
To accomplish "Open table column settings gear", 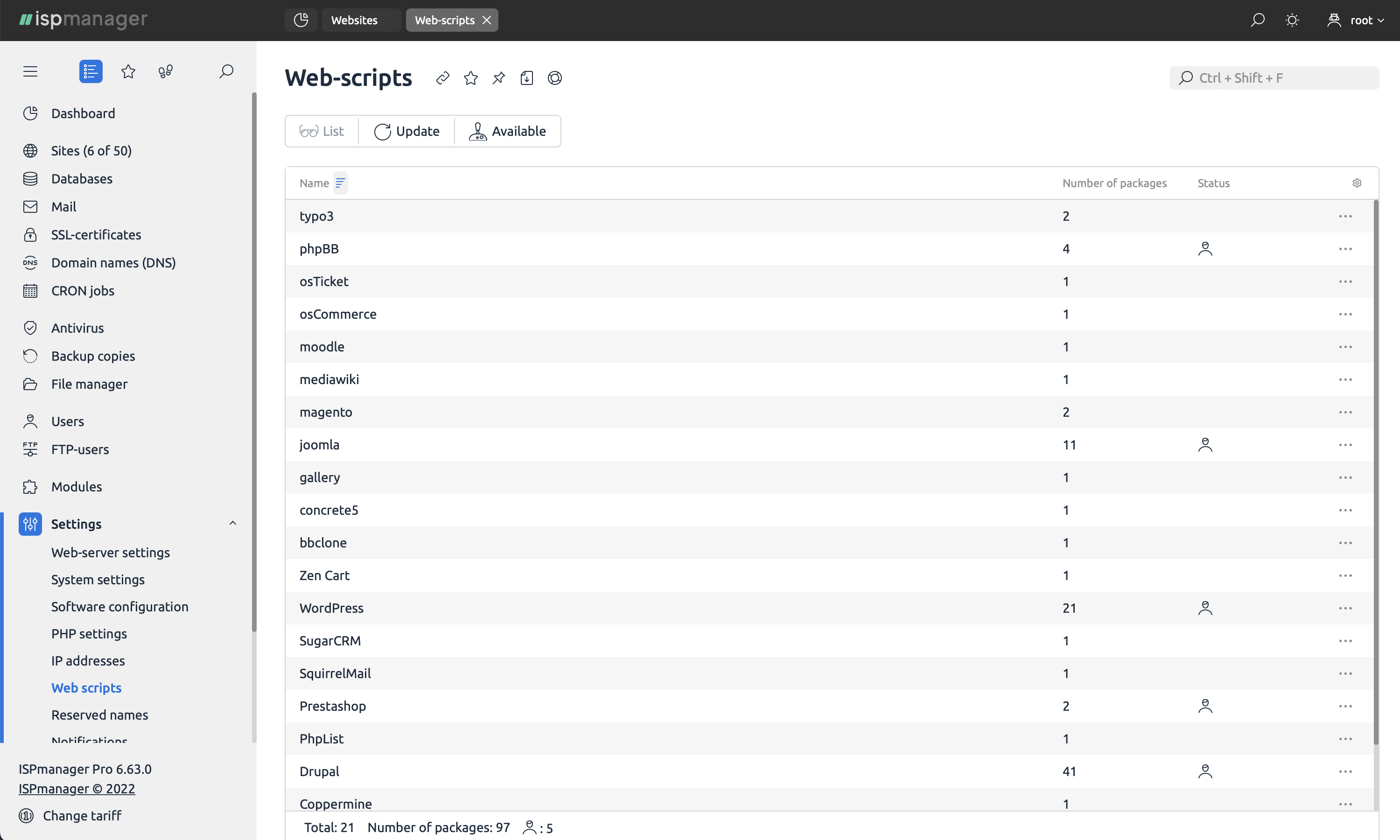I will point(1357,183).
